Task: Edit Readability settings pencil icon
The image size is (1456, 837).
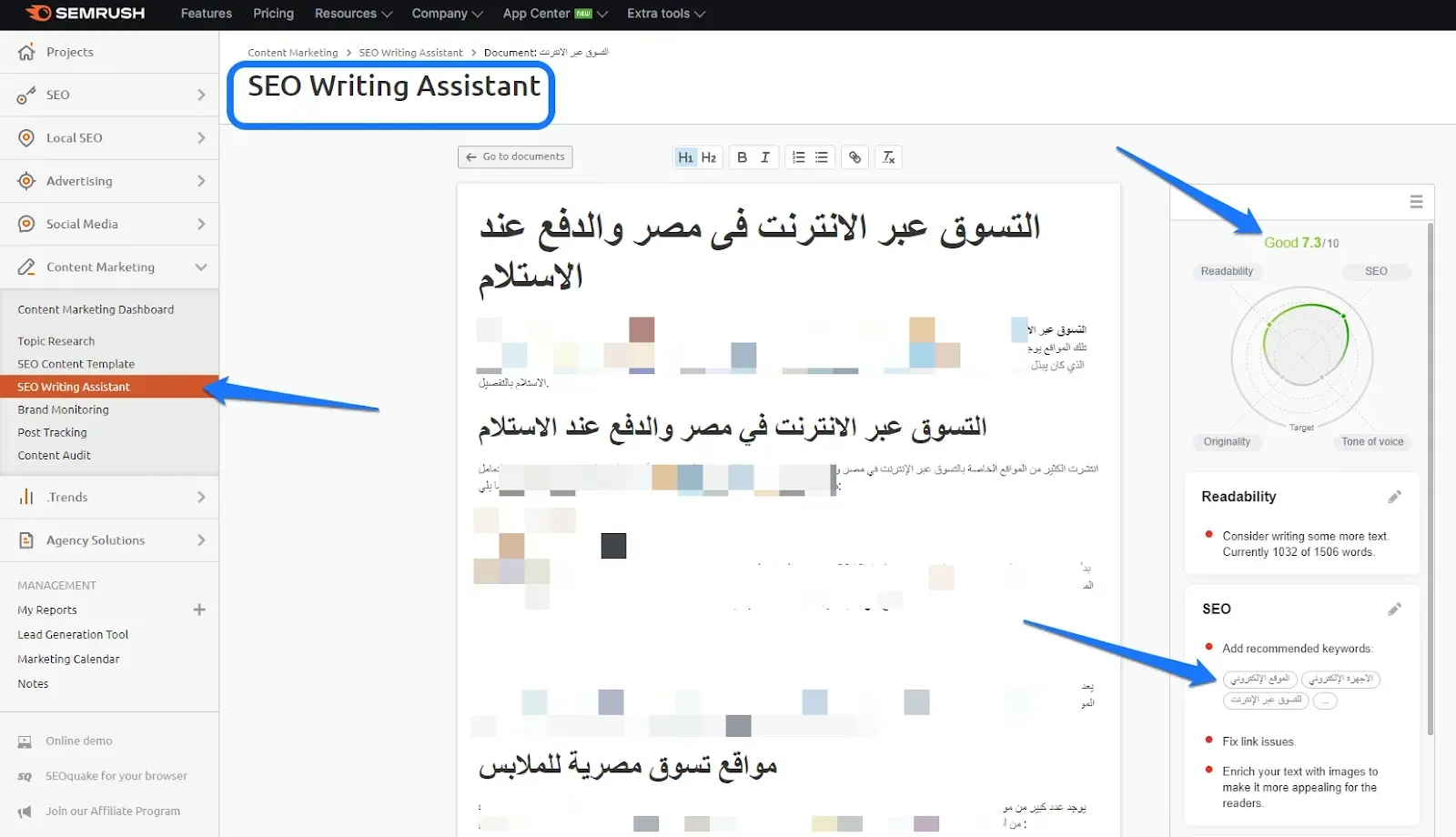Action: tap(1394, 497)
